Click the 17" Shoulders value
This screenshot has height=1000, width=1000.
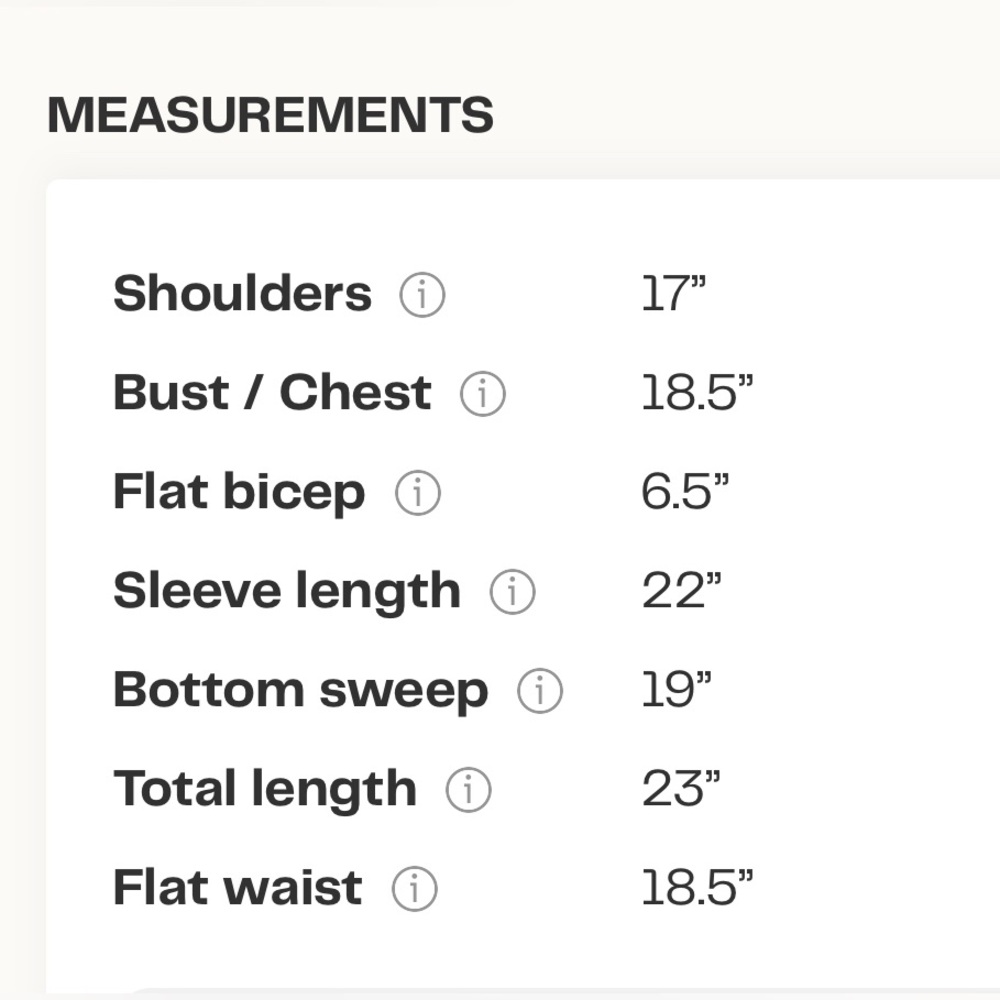click(673, 294)
